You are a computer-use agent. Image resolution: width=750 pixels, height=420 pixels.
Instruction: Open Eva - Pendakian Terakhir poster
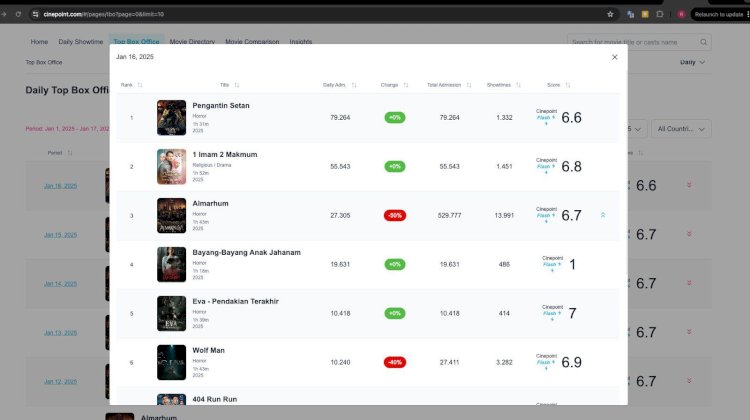click(171, 313)
